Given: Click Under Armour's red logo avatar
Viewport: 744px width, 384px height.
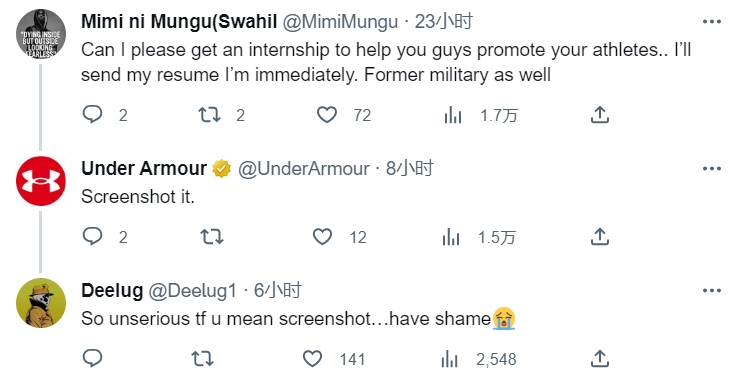Looking at the screenshot, I should (x=41, y=181).
